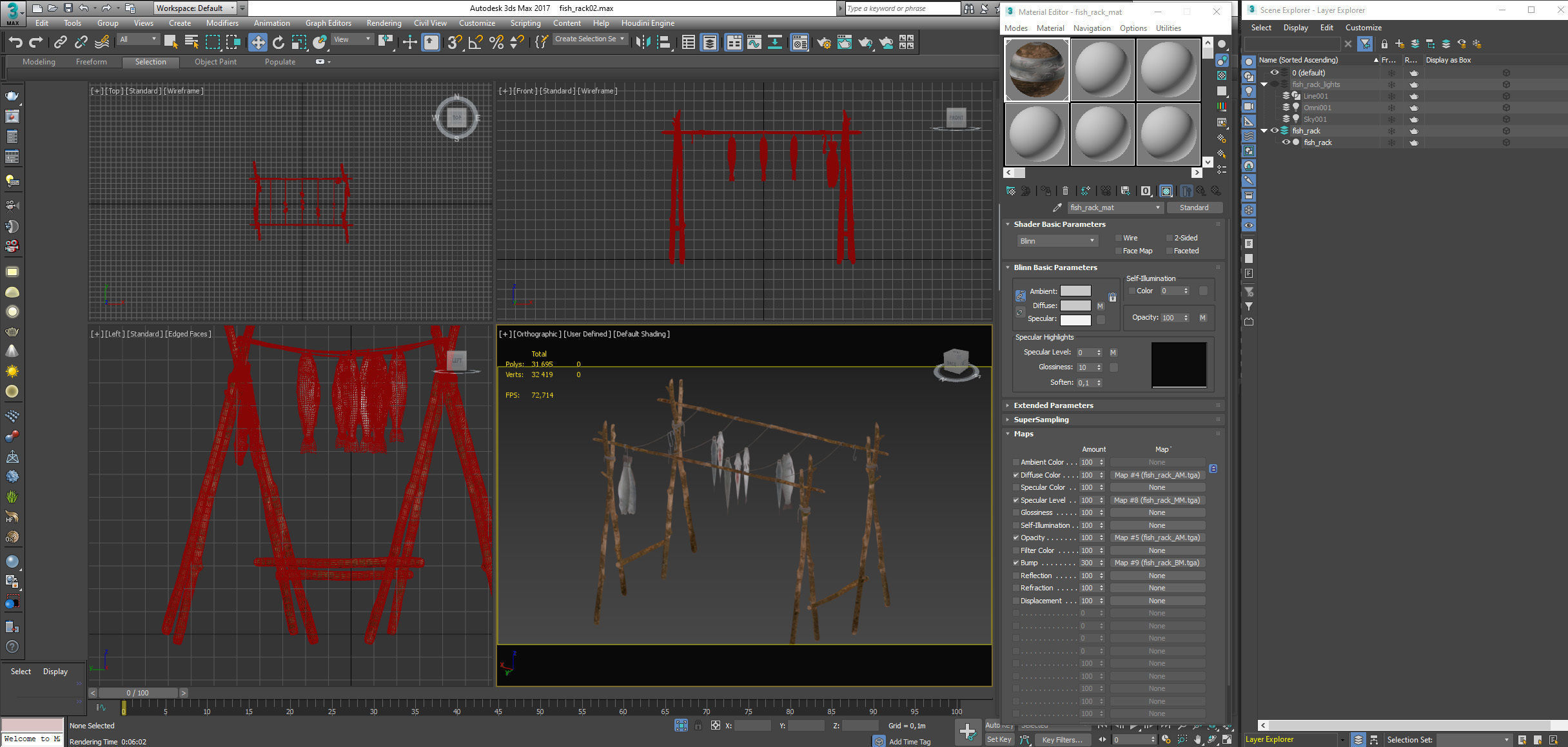Click the keyword search input field

click(x=901, y=8)
